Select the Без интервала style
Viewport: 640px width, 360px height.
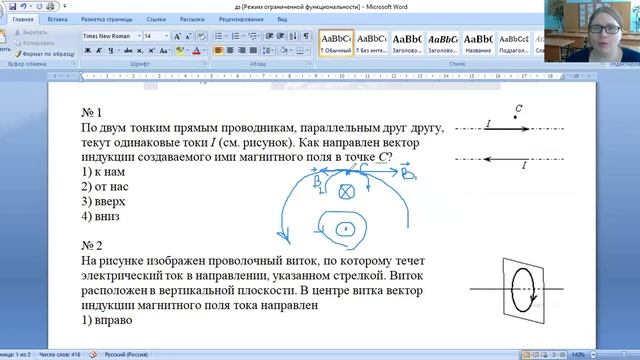click(371, 43)
